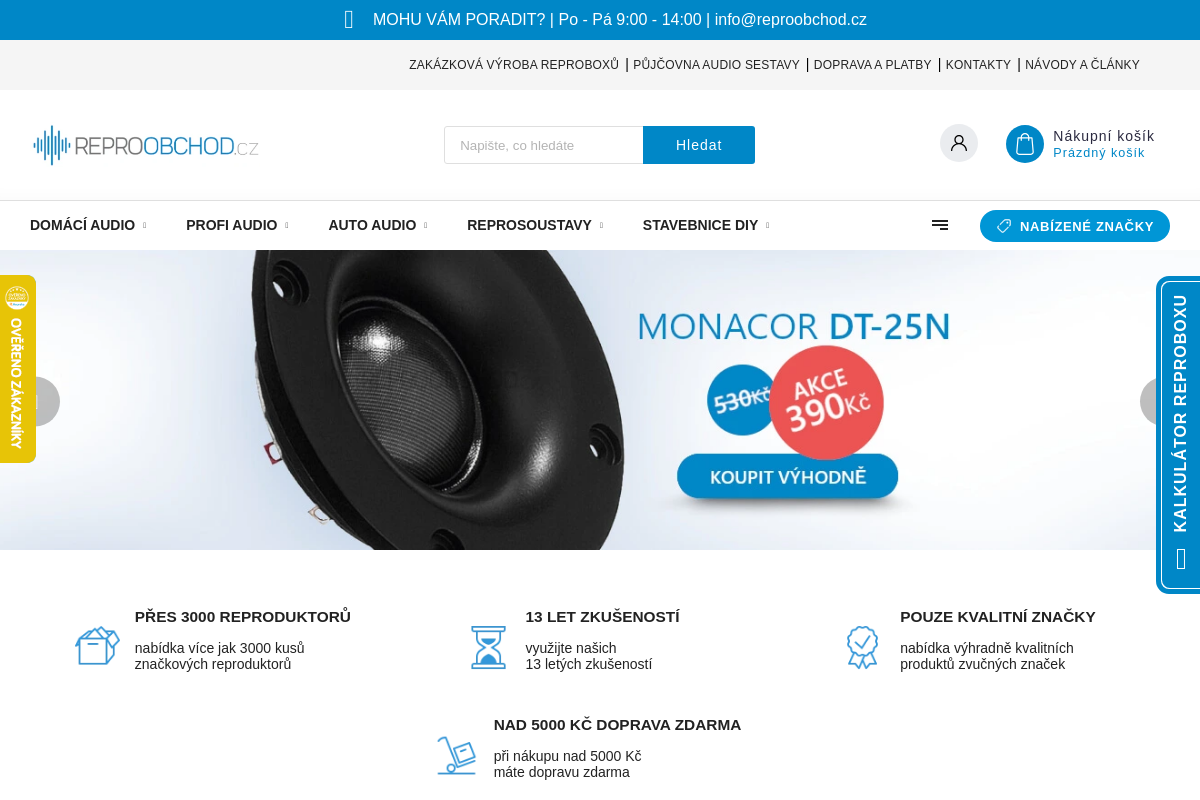The height and width of the screenshot is (800, 1200).
Task: Click the Hledat search button
Action: click(699, 145)
